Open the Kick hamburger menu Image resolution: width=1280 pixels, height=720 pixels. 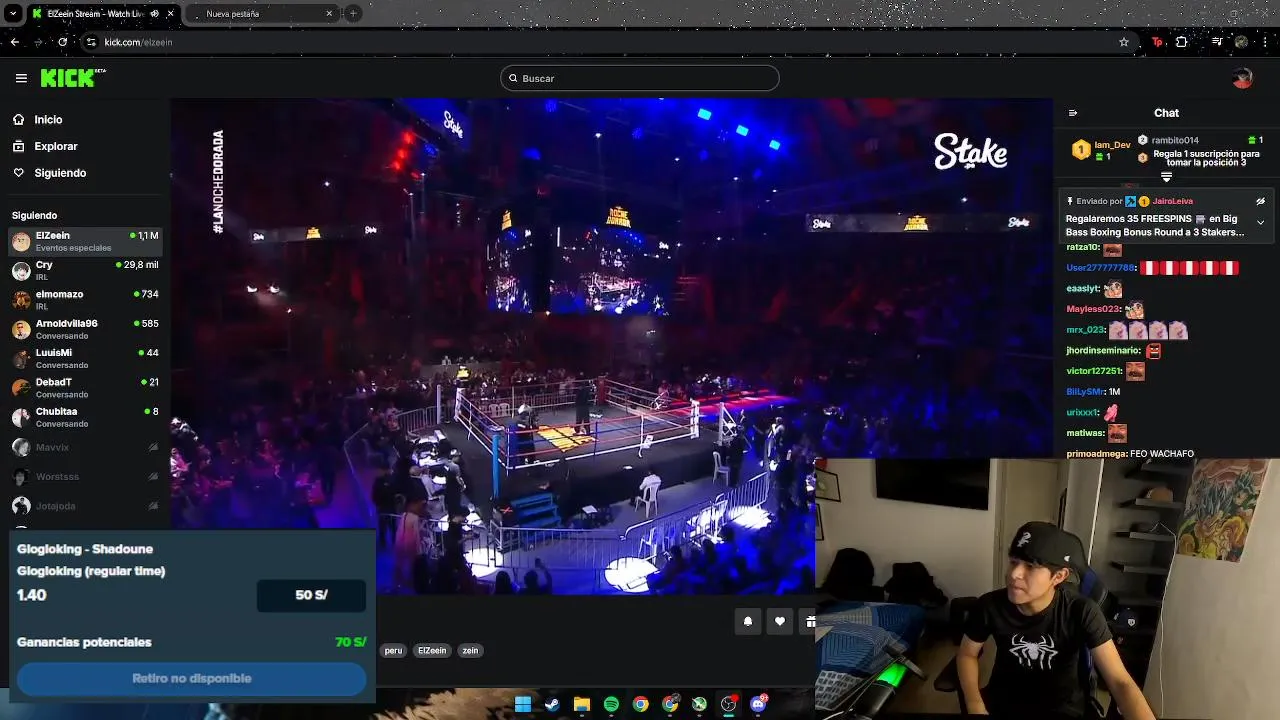pos(21,78)
